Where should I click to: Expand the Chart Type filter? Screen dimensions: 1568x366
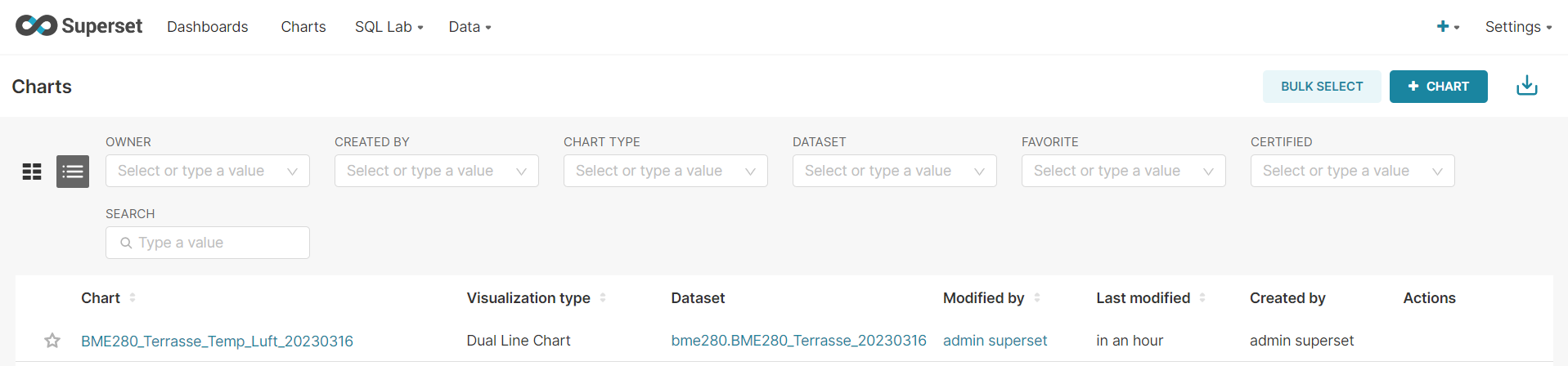point(666,171)
